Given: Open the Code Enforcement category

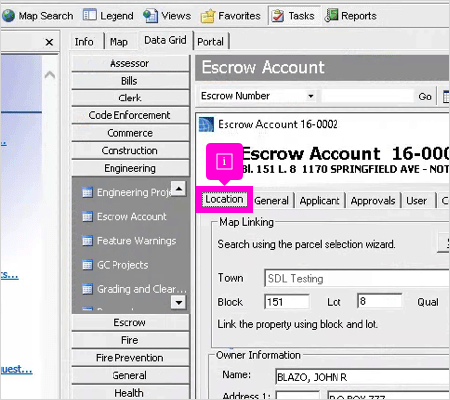Looking at the screenshot, I should [130, 115].
